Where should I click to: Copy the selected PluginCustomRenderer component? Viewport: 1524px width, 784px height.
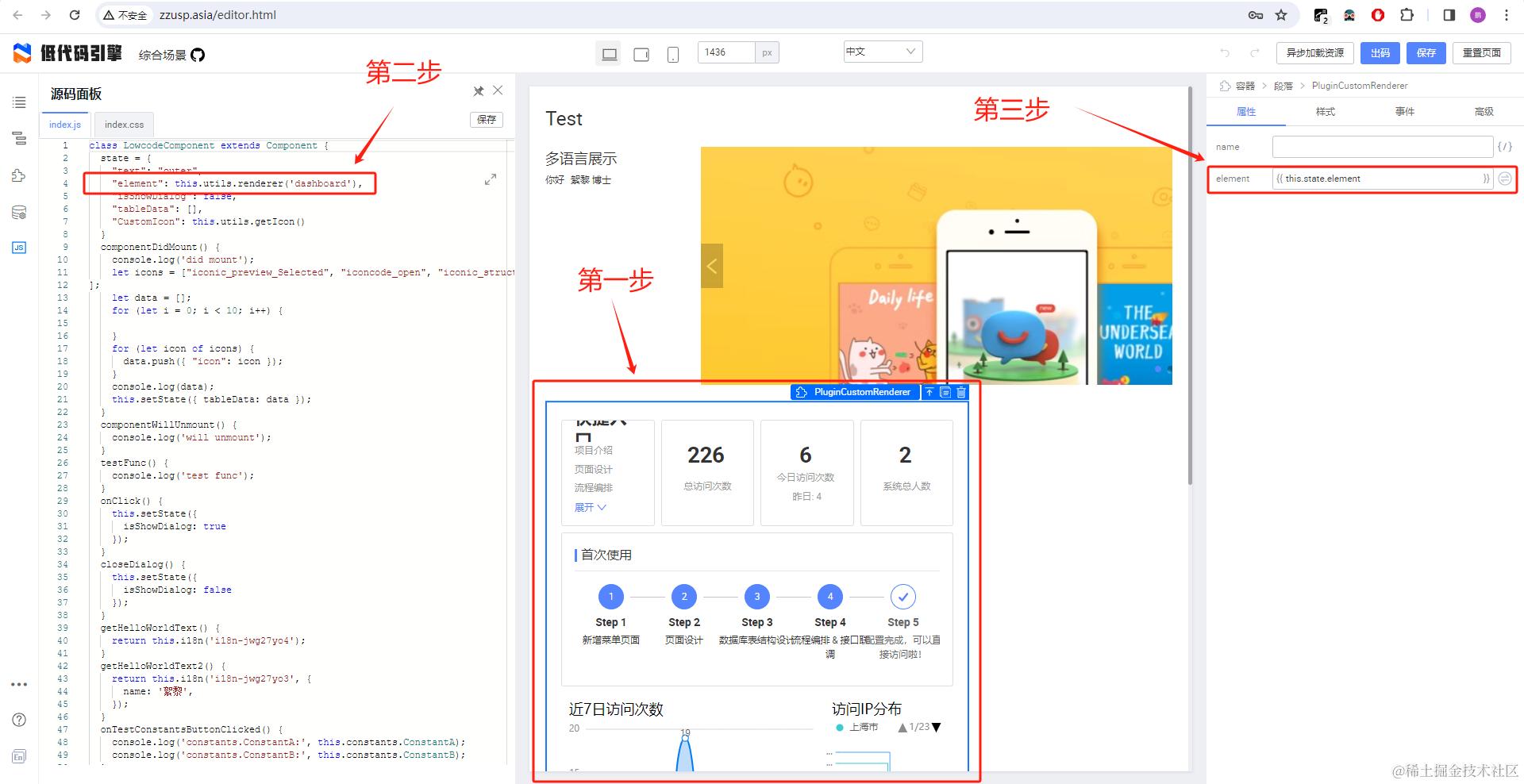[945, 392]
